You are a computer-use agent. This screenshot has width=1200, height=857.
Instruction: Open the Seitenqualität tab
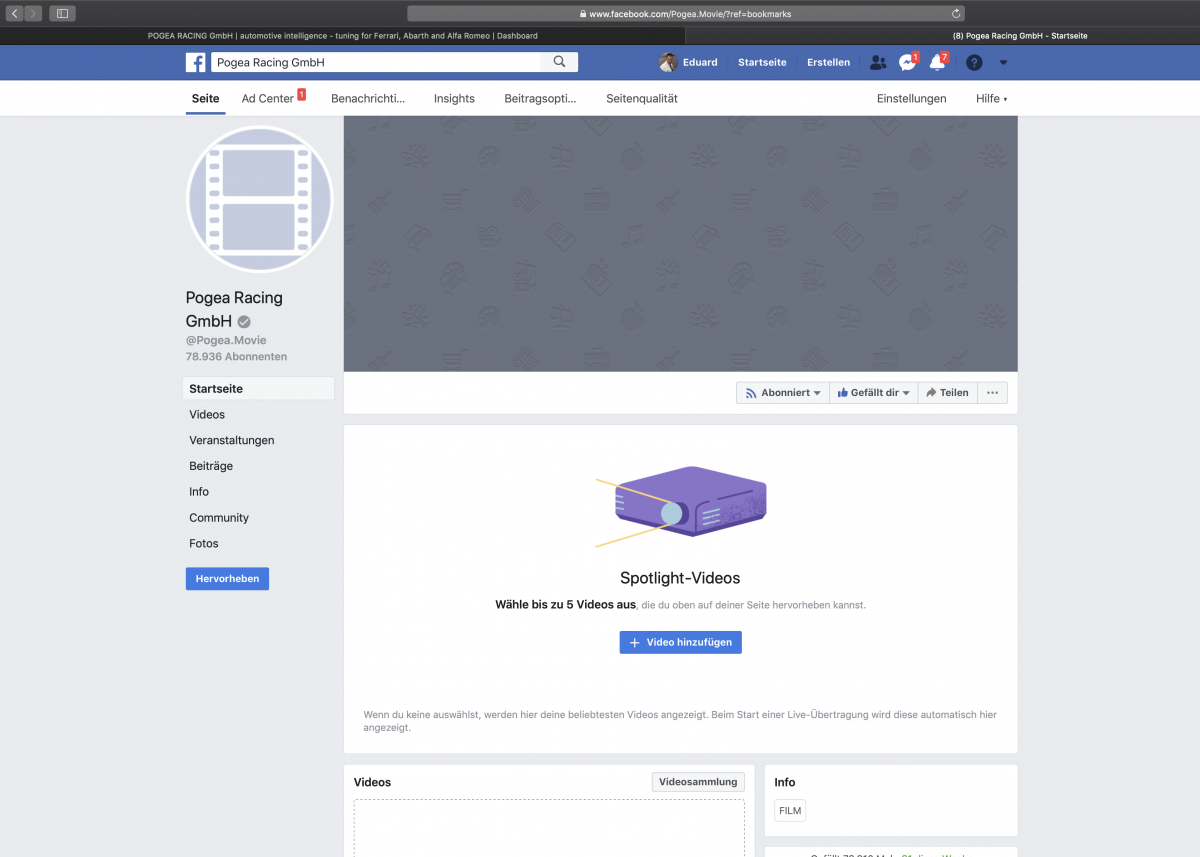642,98
